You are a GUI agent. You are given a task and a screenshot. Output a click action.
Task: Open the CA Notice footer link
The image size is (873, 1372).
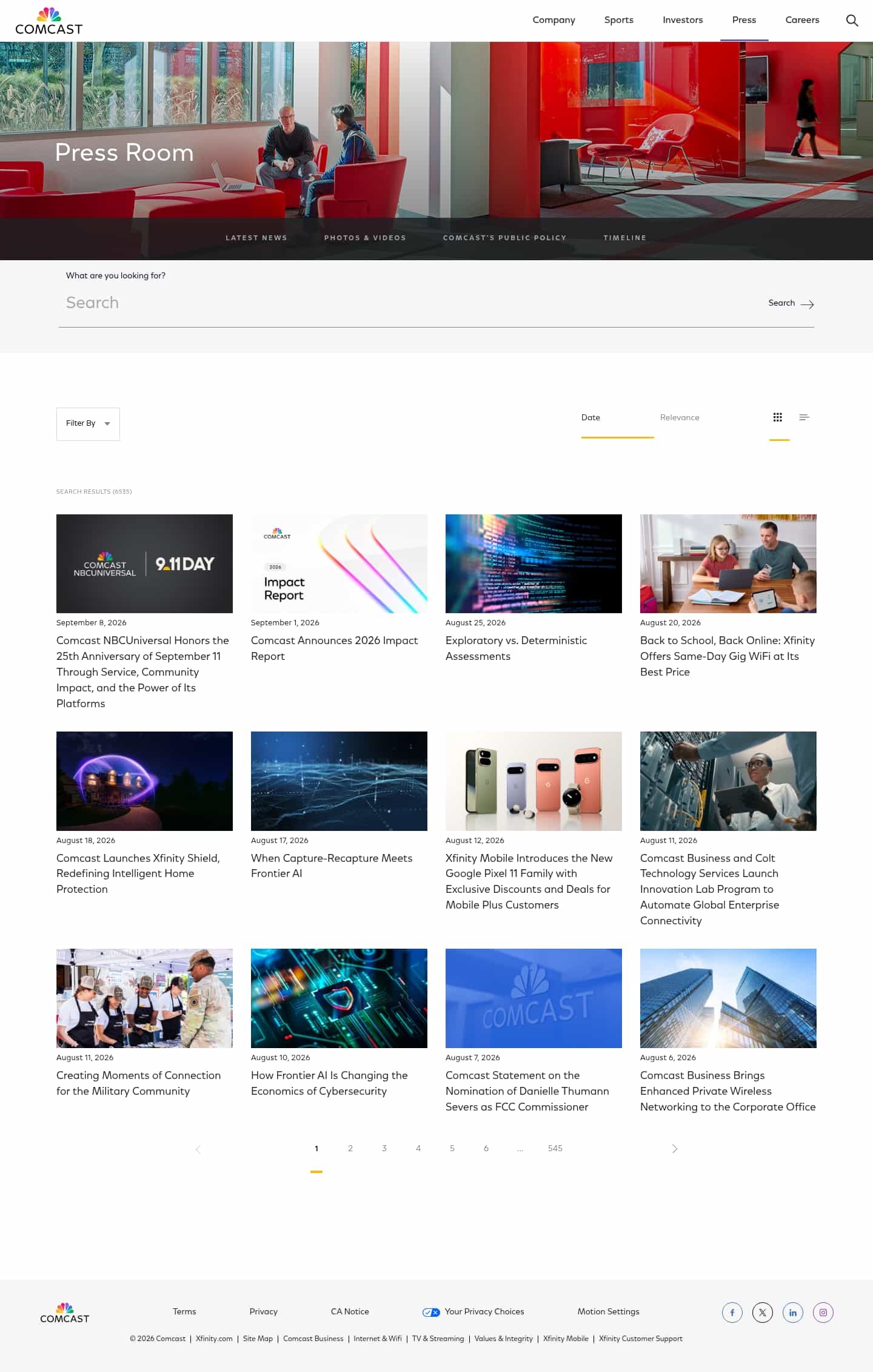350,1311
